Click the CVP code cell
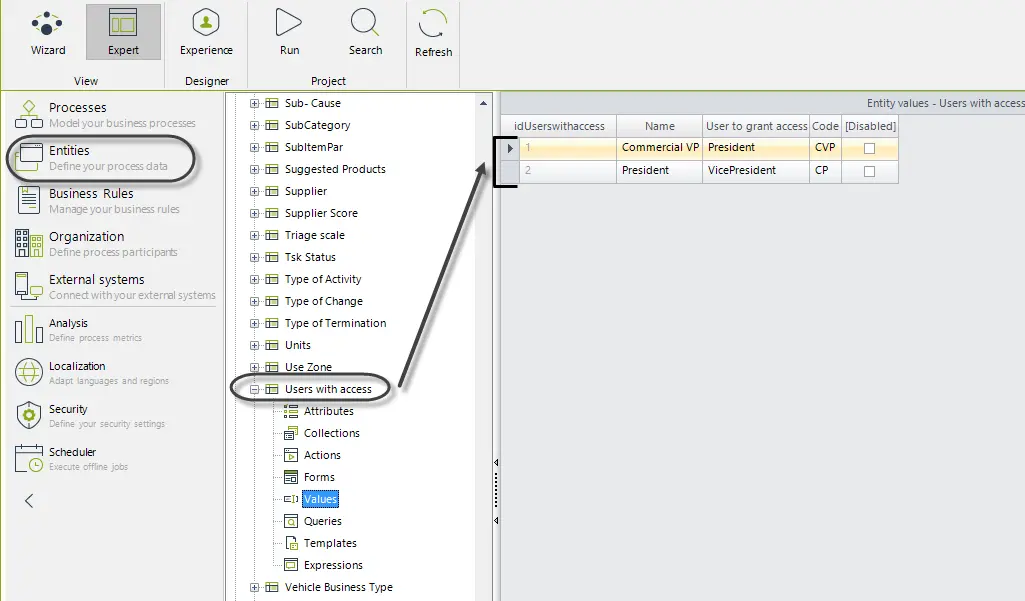The width and height of the screenshot is (1025, 601). click(x=825, y=148)
